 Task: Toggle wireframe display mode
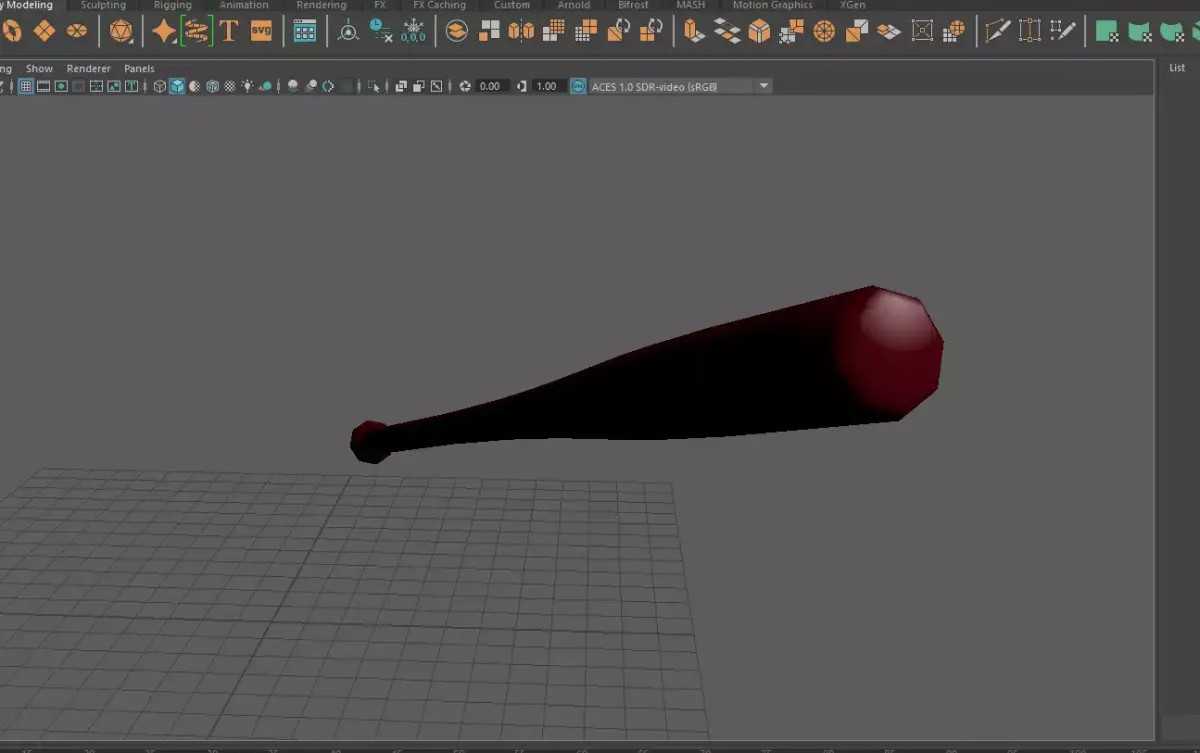(158, 85)
